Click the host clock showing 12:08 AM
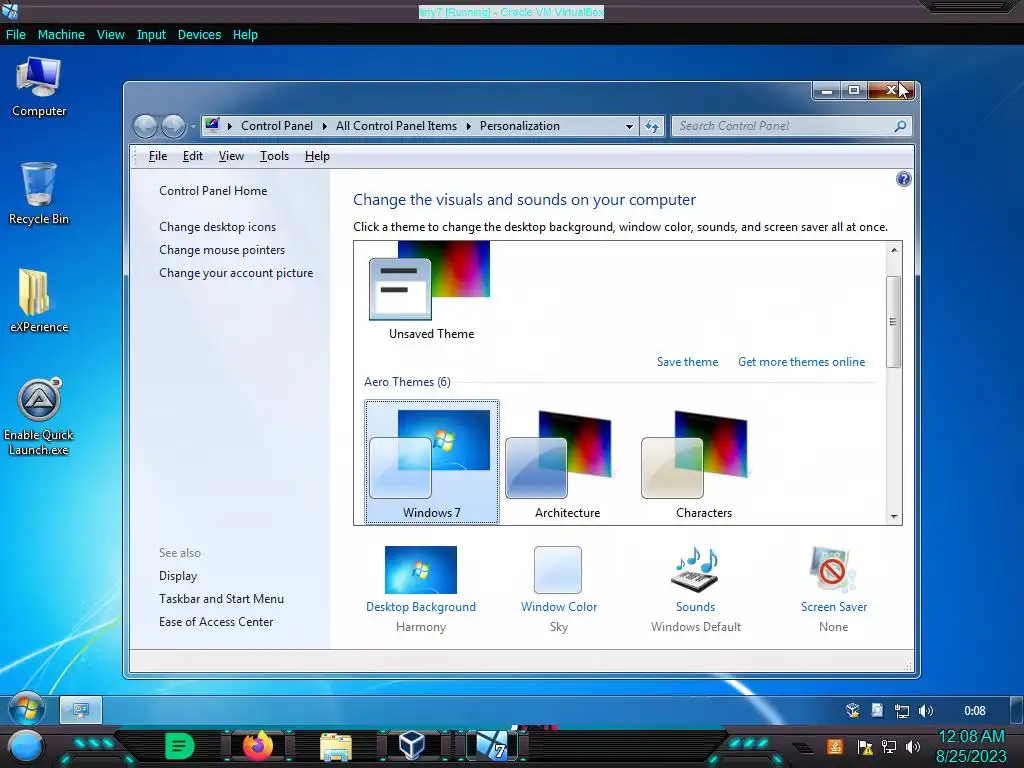 [x=971, y=746]
